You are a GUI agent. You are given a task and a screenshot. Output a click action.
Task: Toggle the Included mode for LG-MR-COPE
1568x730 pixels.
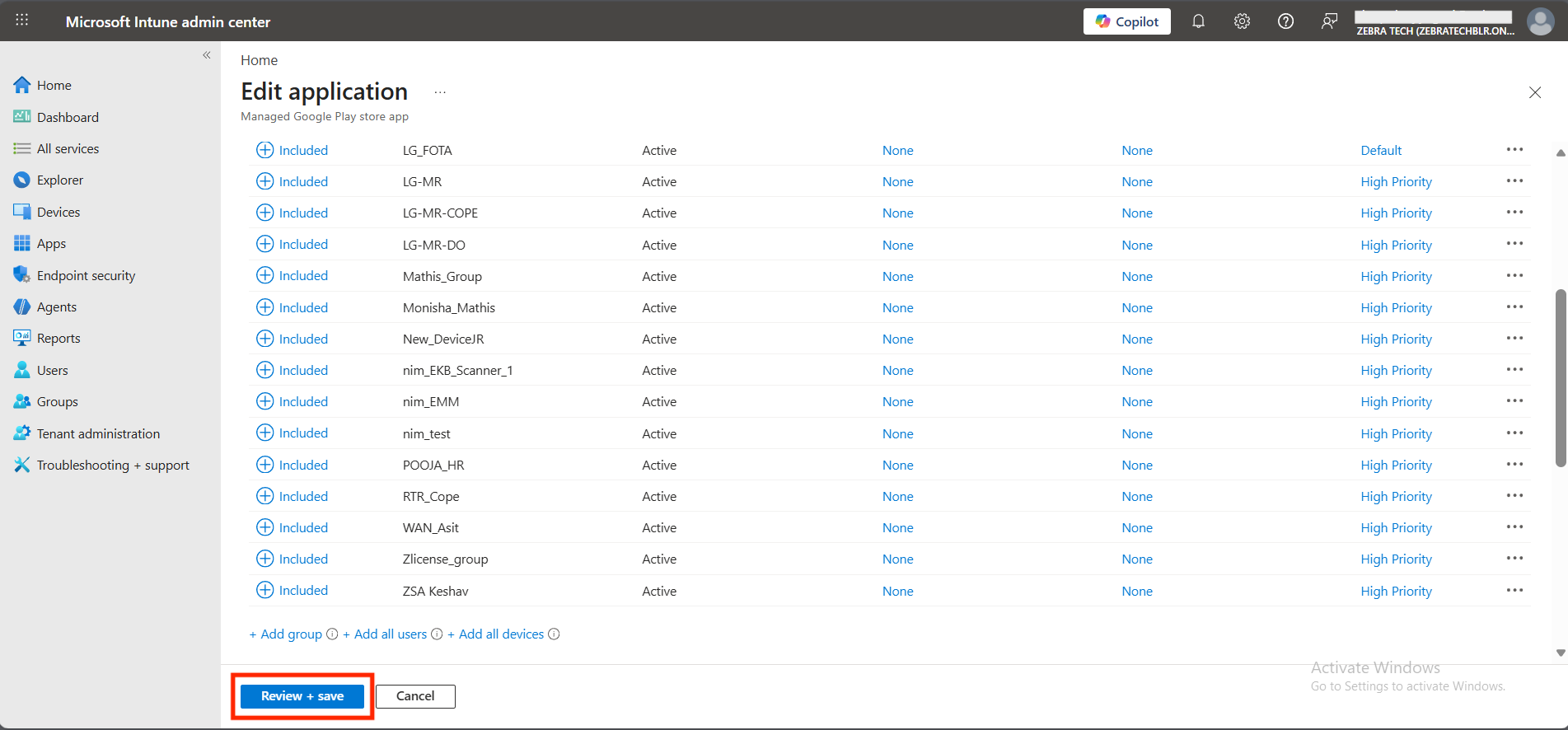pyautogui.click(x=293, y=213)
